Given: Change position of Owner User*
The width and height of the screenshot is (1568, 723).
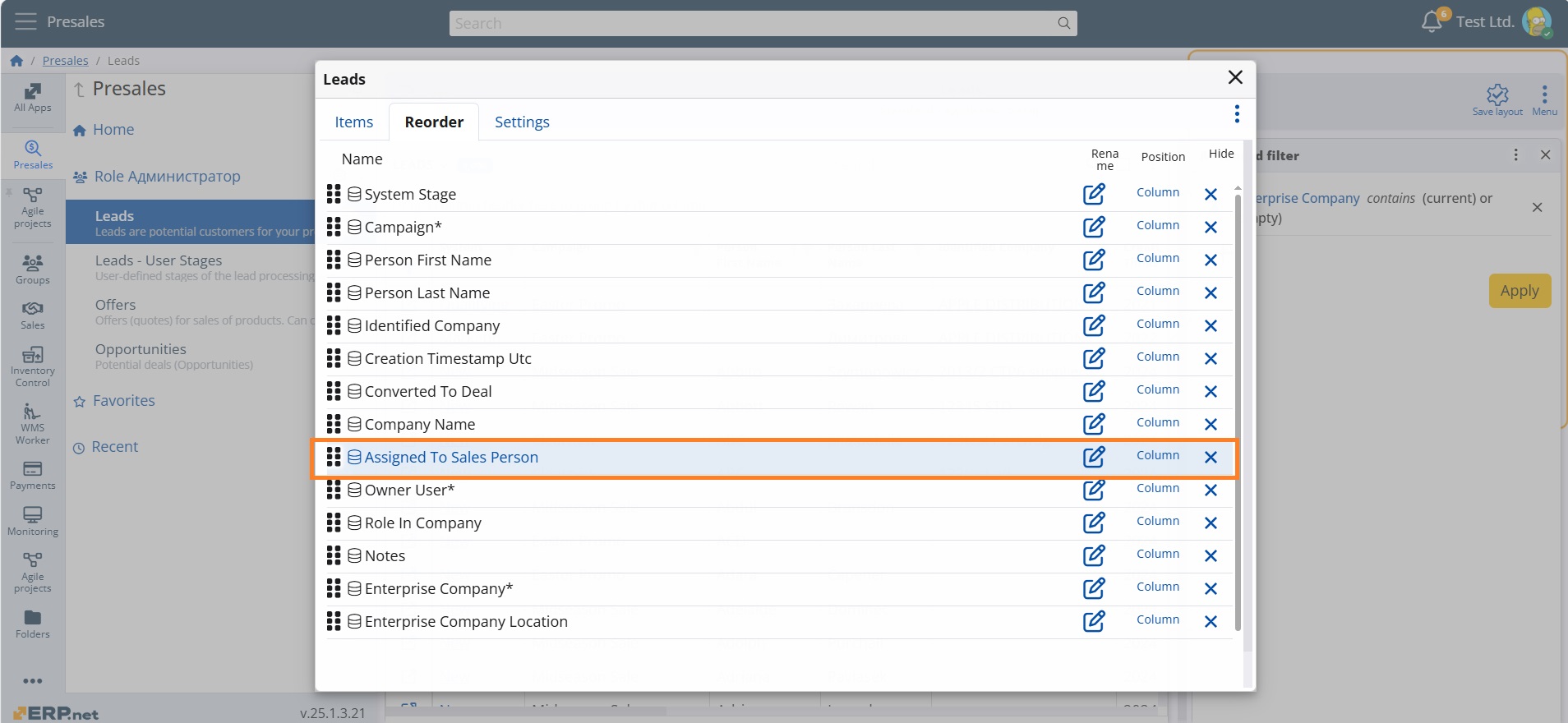Looking at the screenshot, I should tap(1158, 488).
